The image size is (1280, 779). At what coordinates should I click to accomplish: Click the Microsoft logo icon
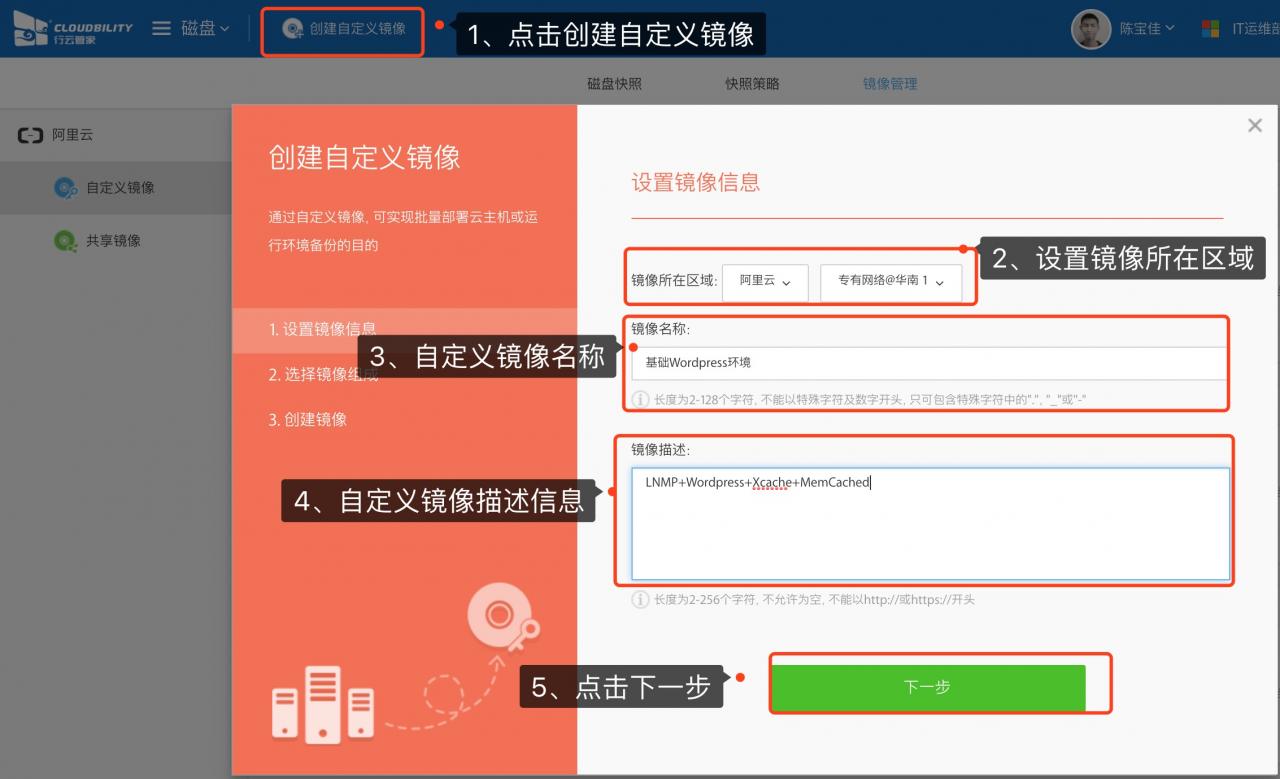pos(1211,29)
